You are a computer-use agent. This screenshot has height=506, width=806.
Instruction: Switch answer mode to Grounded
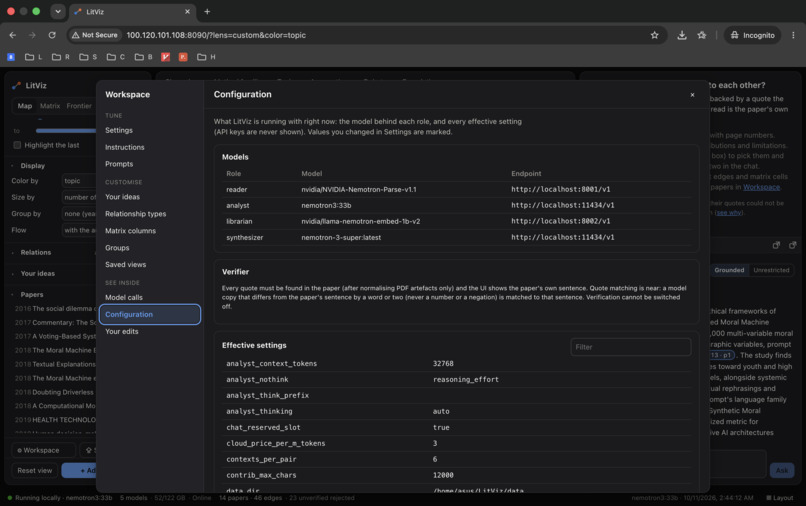(729, 270)
